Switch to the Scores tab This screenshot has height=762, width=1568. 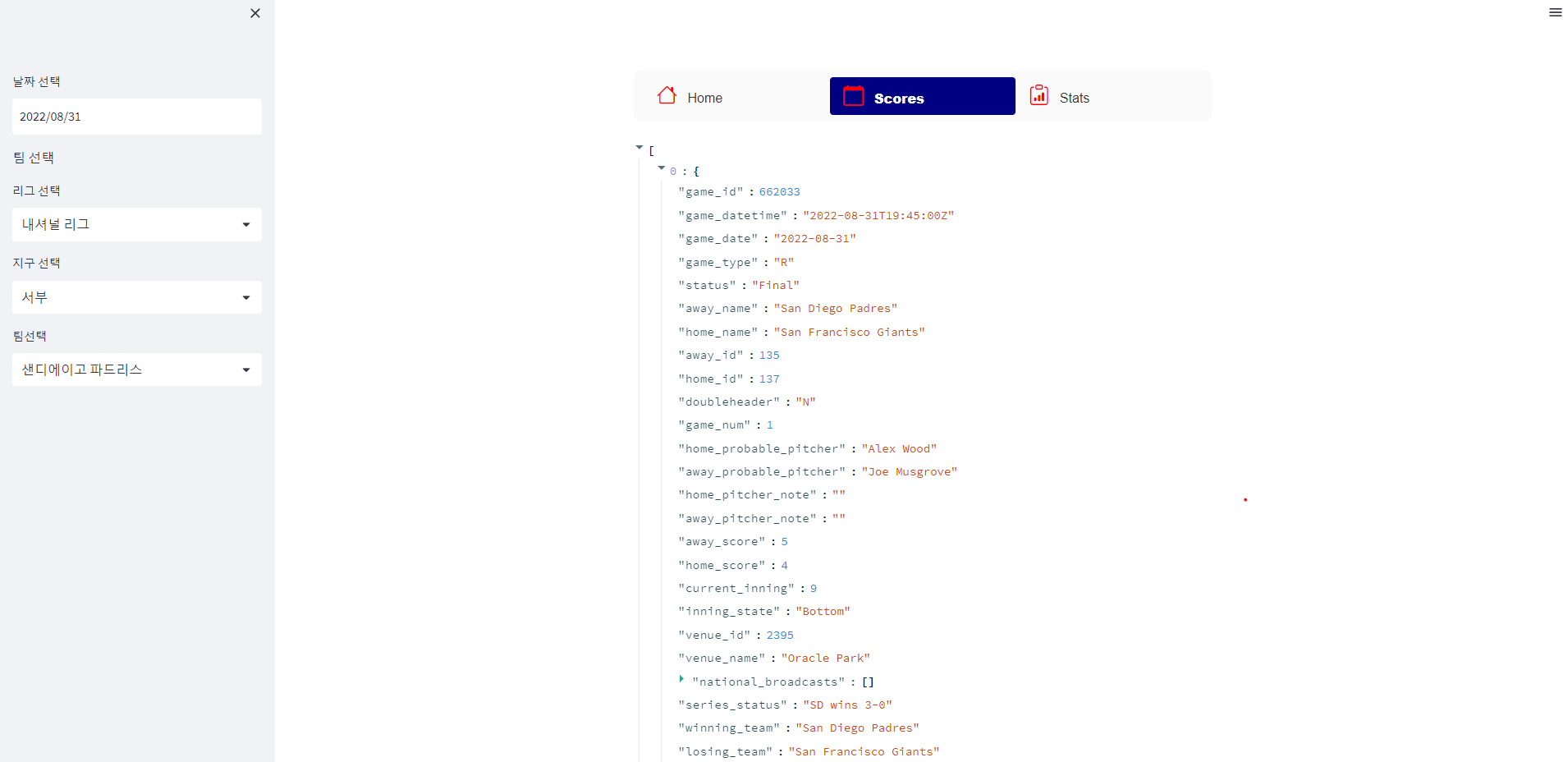coord(923,96)
